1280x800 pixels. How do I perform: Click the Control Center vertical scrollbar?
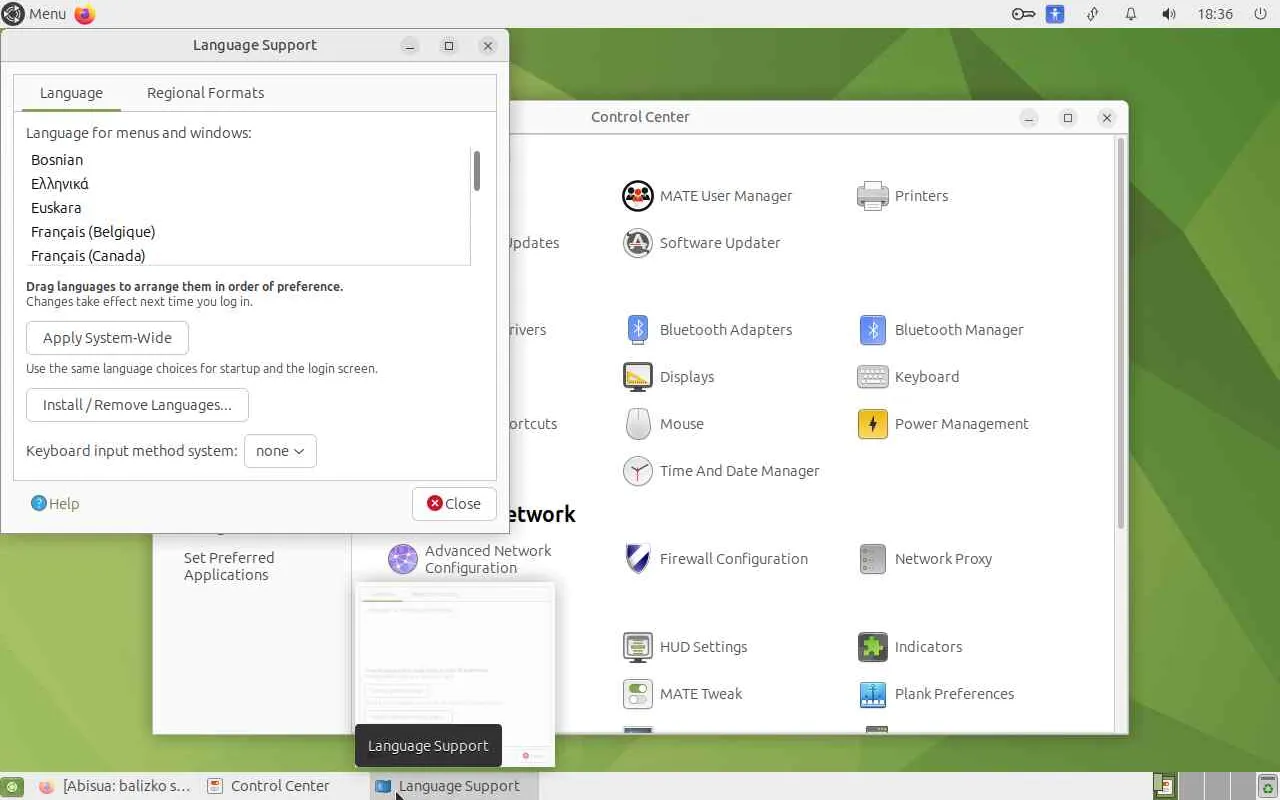click(1121, 334)
